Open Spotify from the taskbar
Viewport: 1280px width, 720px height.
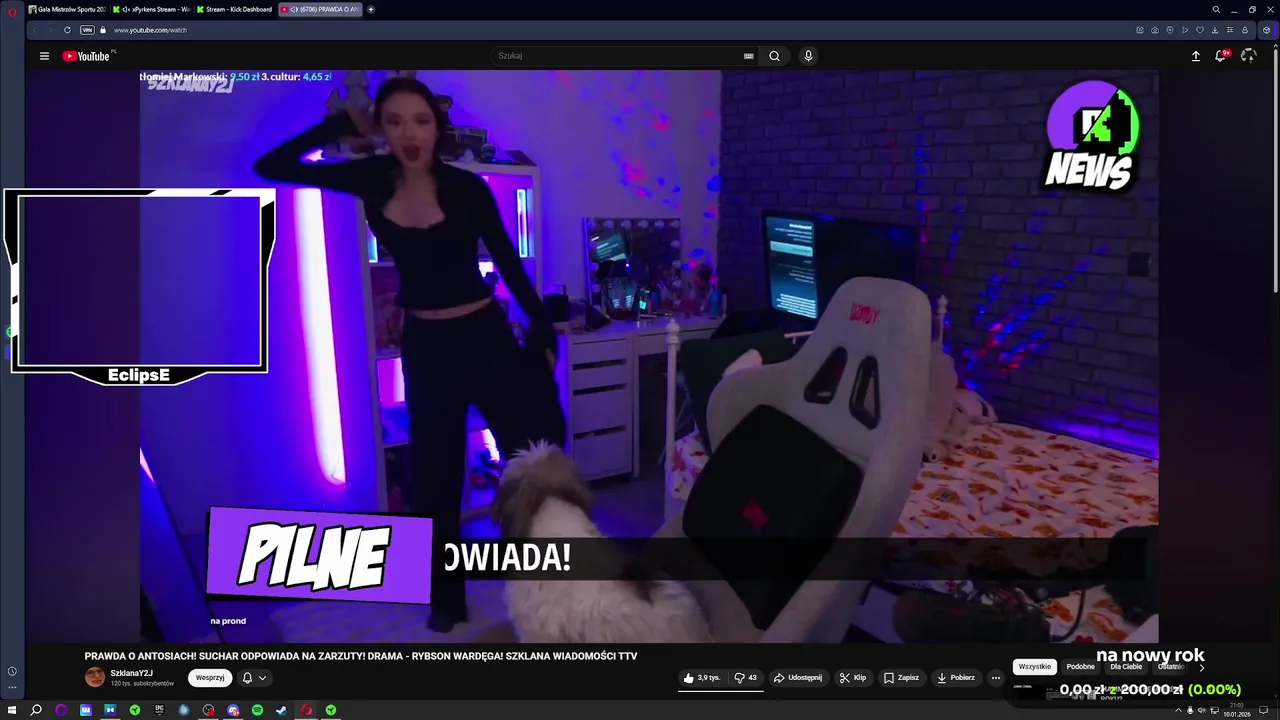257,710
